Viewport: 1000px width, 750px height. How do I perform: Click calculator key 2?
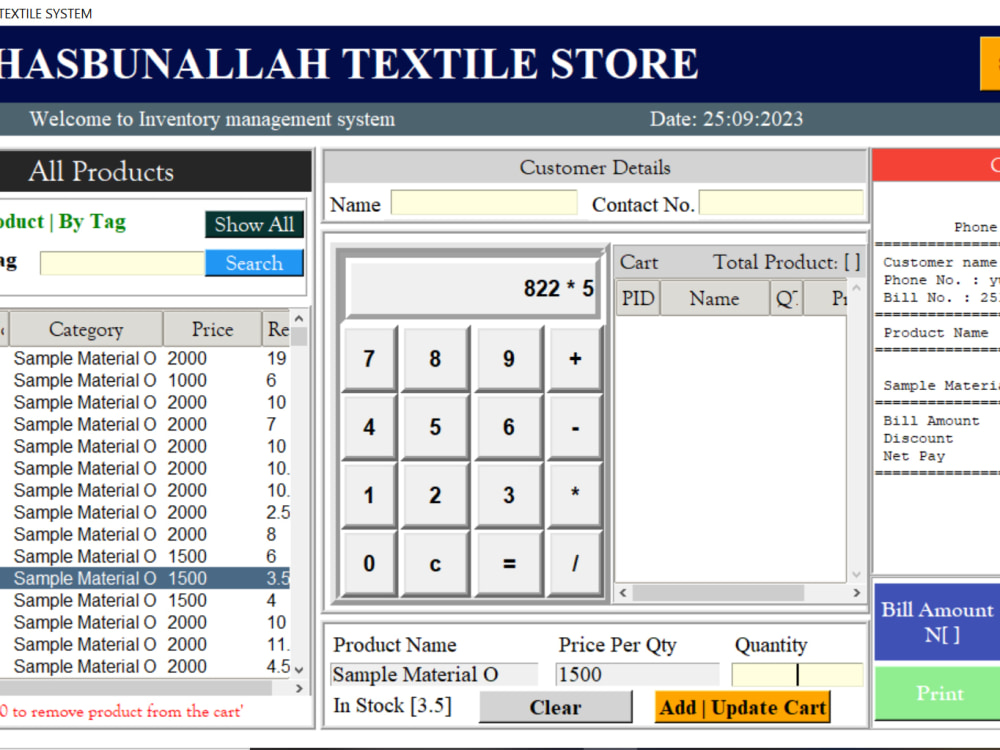point(435,495)
